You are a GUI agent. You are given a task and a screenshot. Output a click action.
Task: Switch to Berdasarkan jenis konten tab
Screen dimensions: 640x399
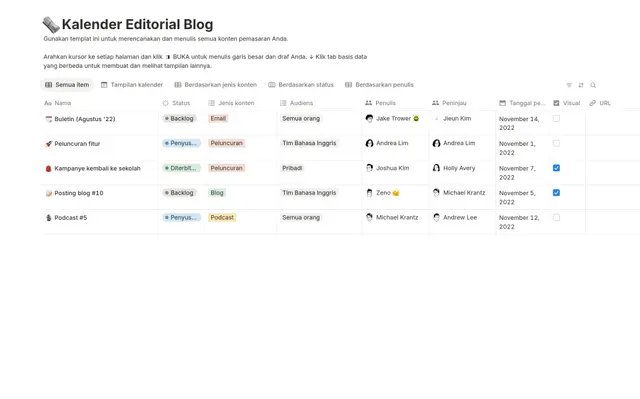pos(216,85)
